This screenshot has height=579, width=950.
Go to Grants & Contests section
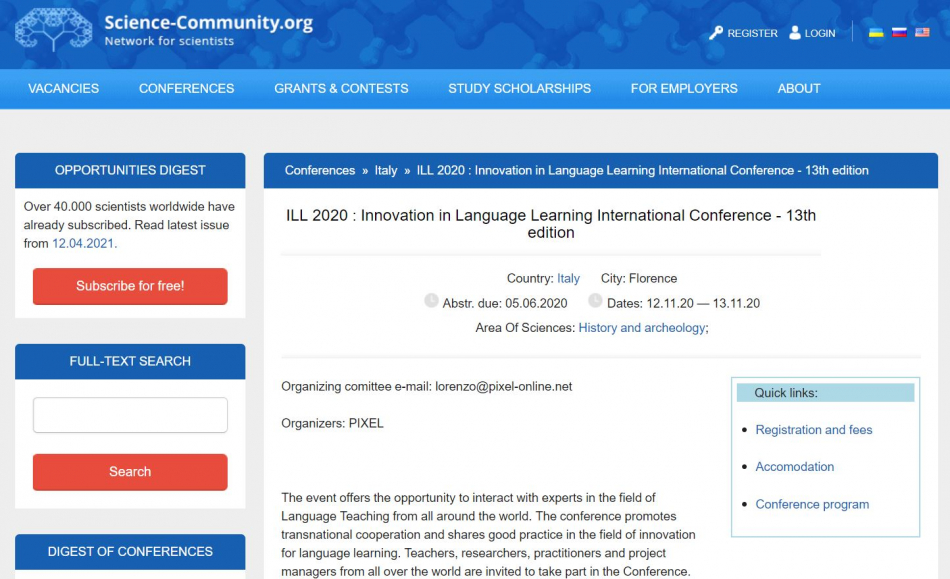341,89
